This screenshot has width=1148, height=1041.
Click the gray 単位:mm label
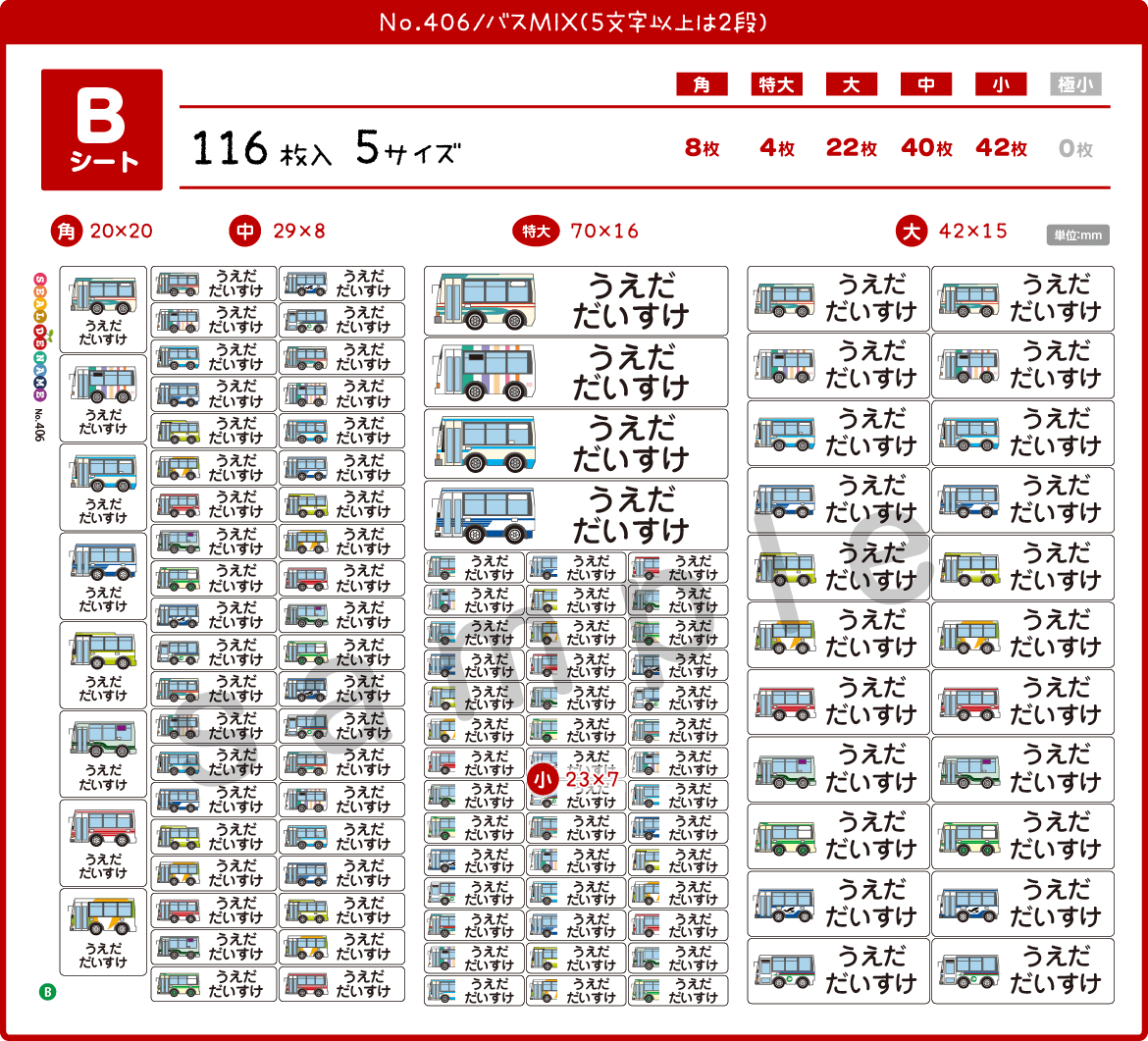pos(1077,235)
